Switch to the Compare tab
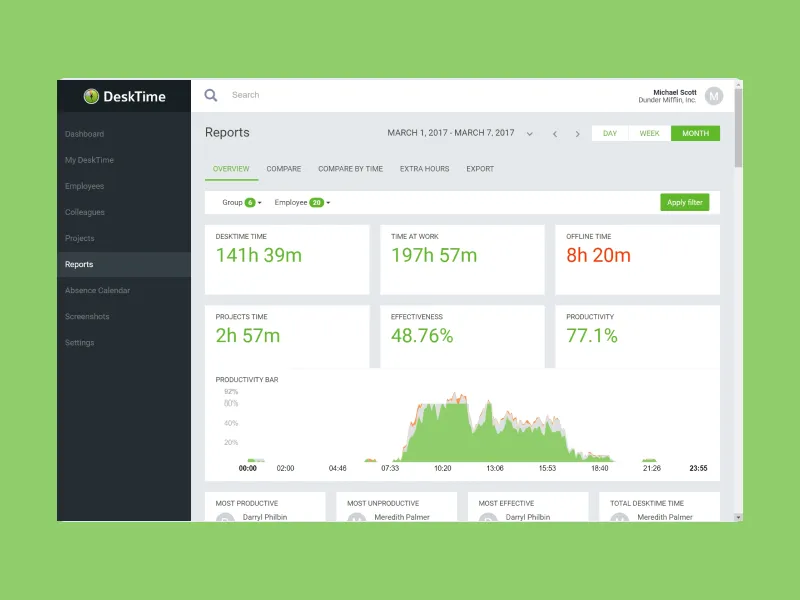The width and height of the screenshot is (800, 600). (x=284, y=169)
